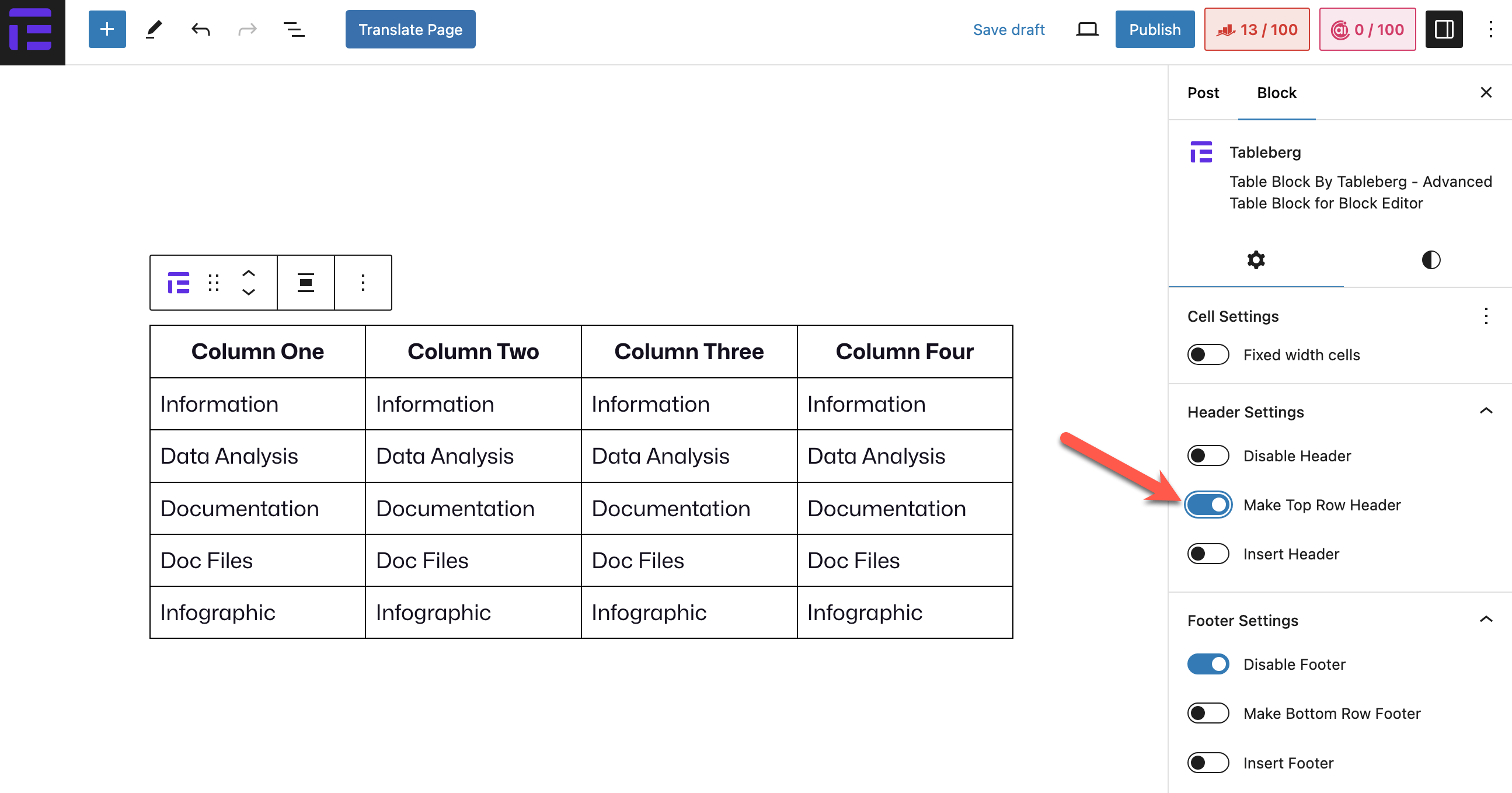The width and height of the screenshot is (1512, 793).
Task: Select the Block tab
Action: [x=1276, y=93]
